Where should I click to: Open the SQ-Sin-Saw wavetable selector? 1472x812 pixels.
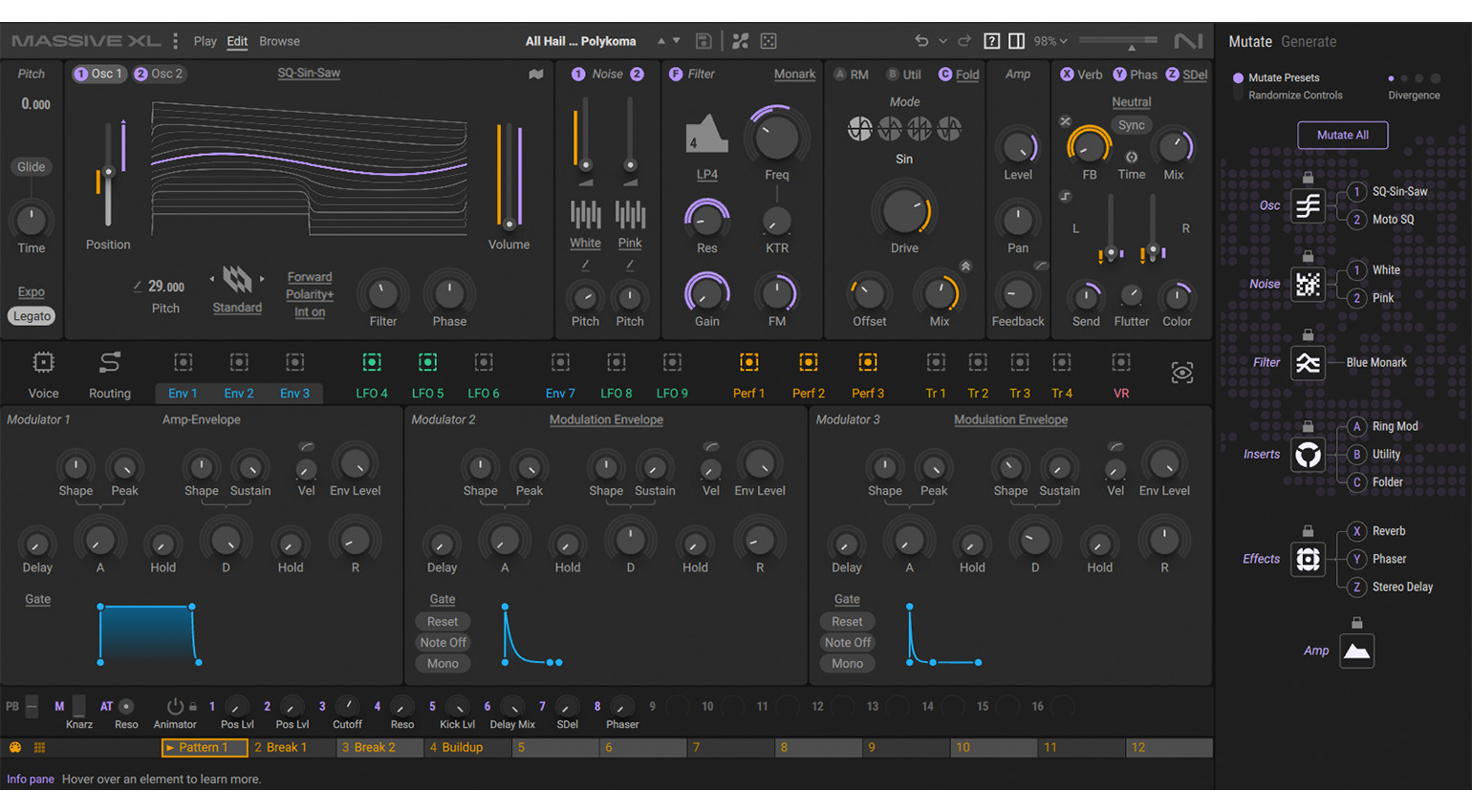point(309,73)
